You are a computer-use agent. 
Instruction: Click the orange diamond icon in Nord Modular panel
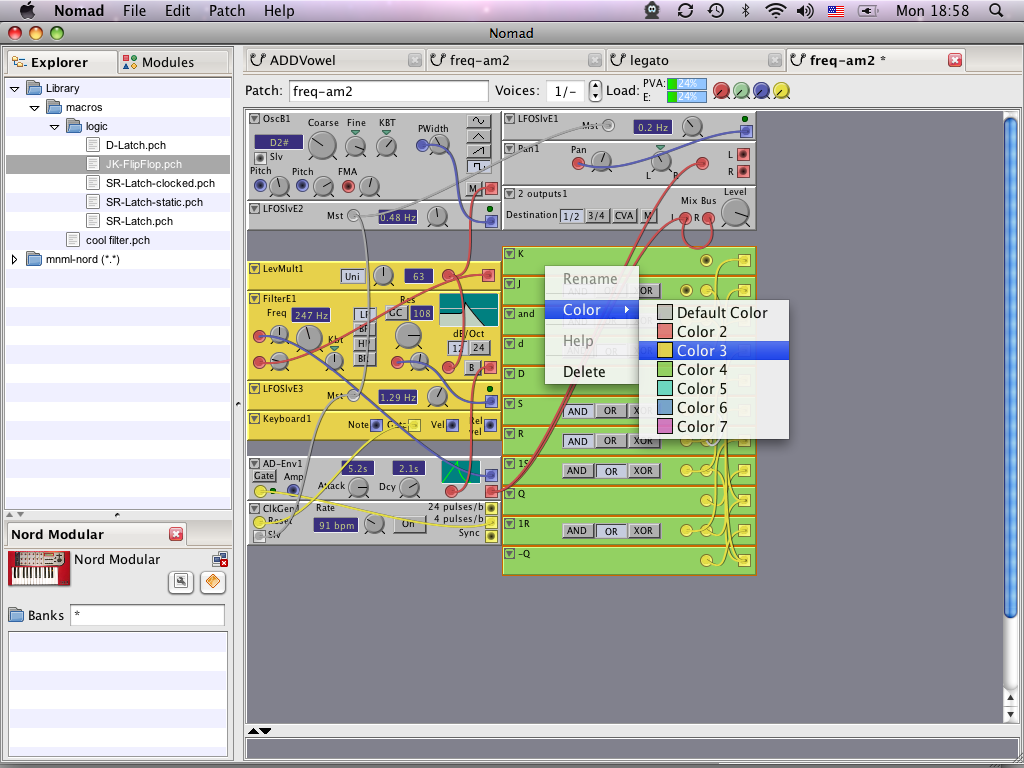[212, 583]
